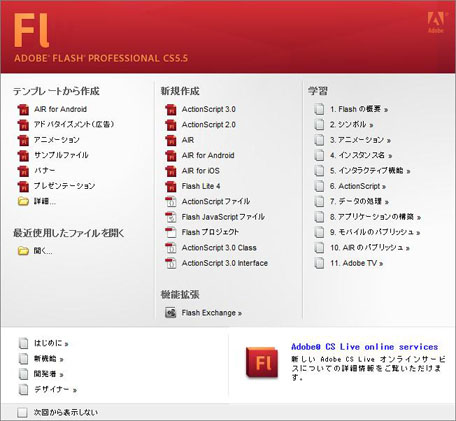Click the バナー template icon
Image resolution: width=456 pixels, height=421 pixels.
click(23, 171)
